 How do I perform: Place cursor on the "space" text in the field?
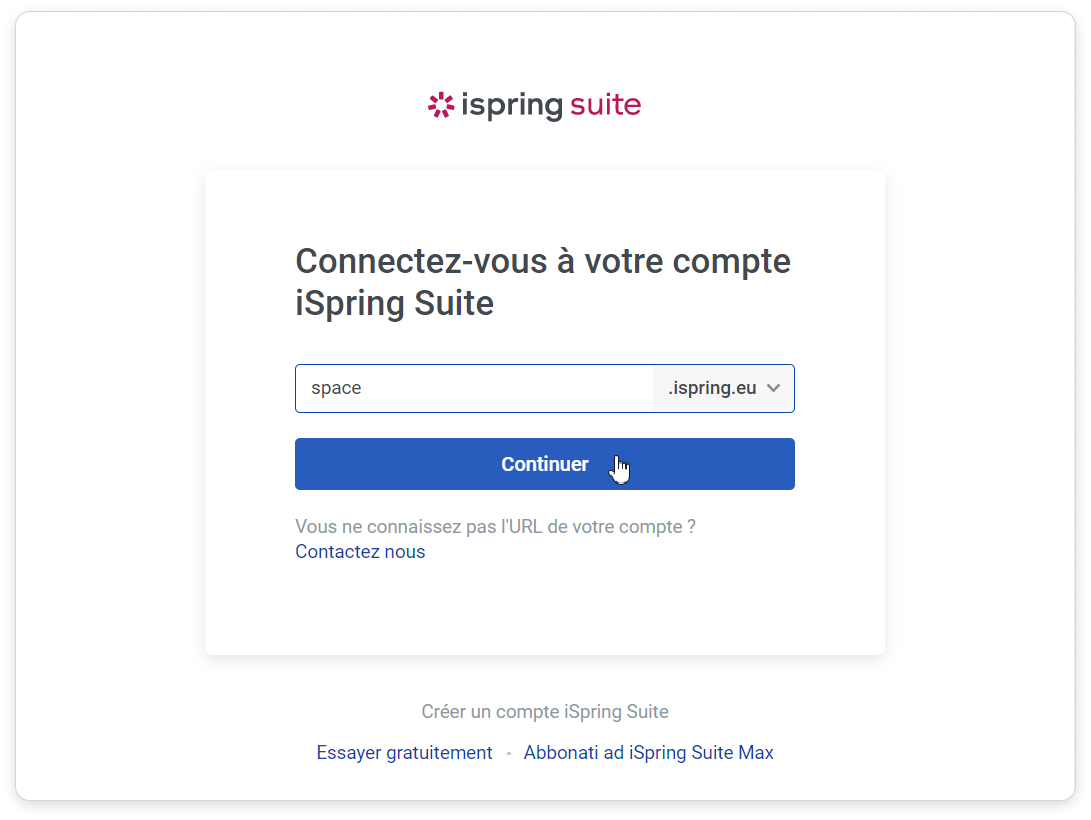pos(336,388)
